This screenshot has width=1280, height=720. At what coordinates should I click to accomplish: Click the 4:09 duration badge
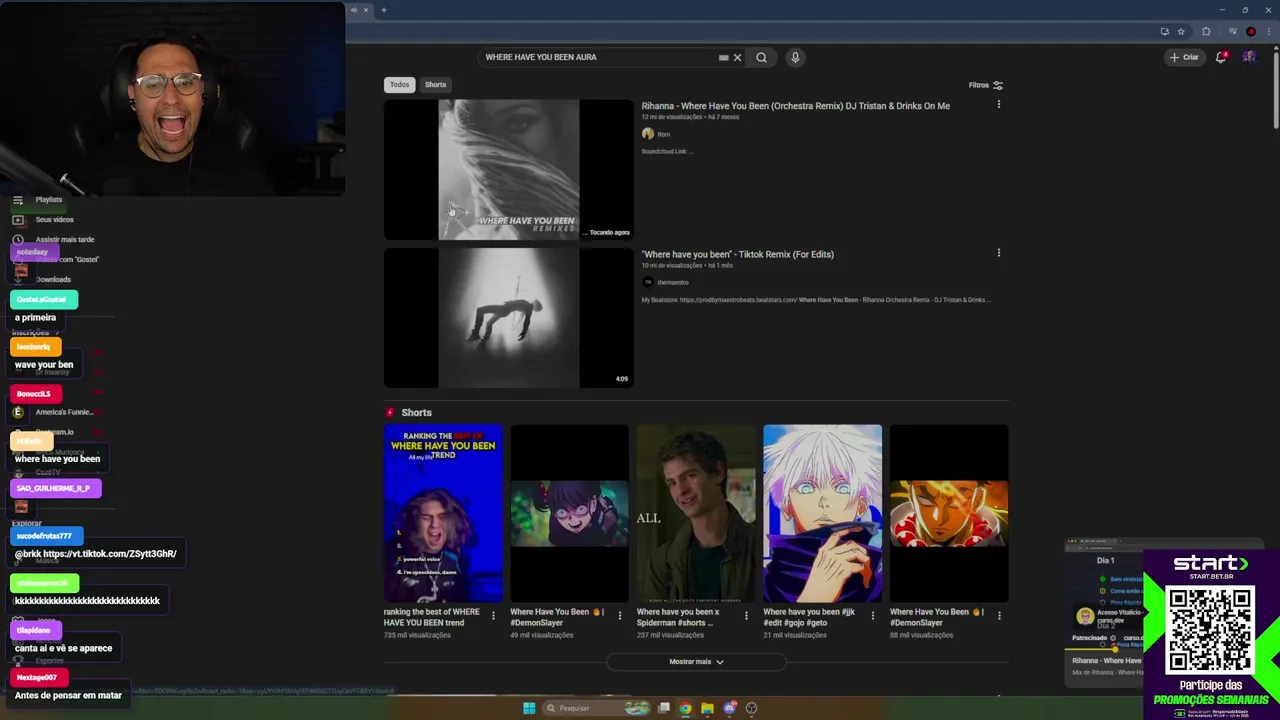click(x=622, y=379)
